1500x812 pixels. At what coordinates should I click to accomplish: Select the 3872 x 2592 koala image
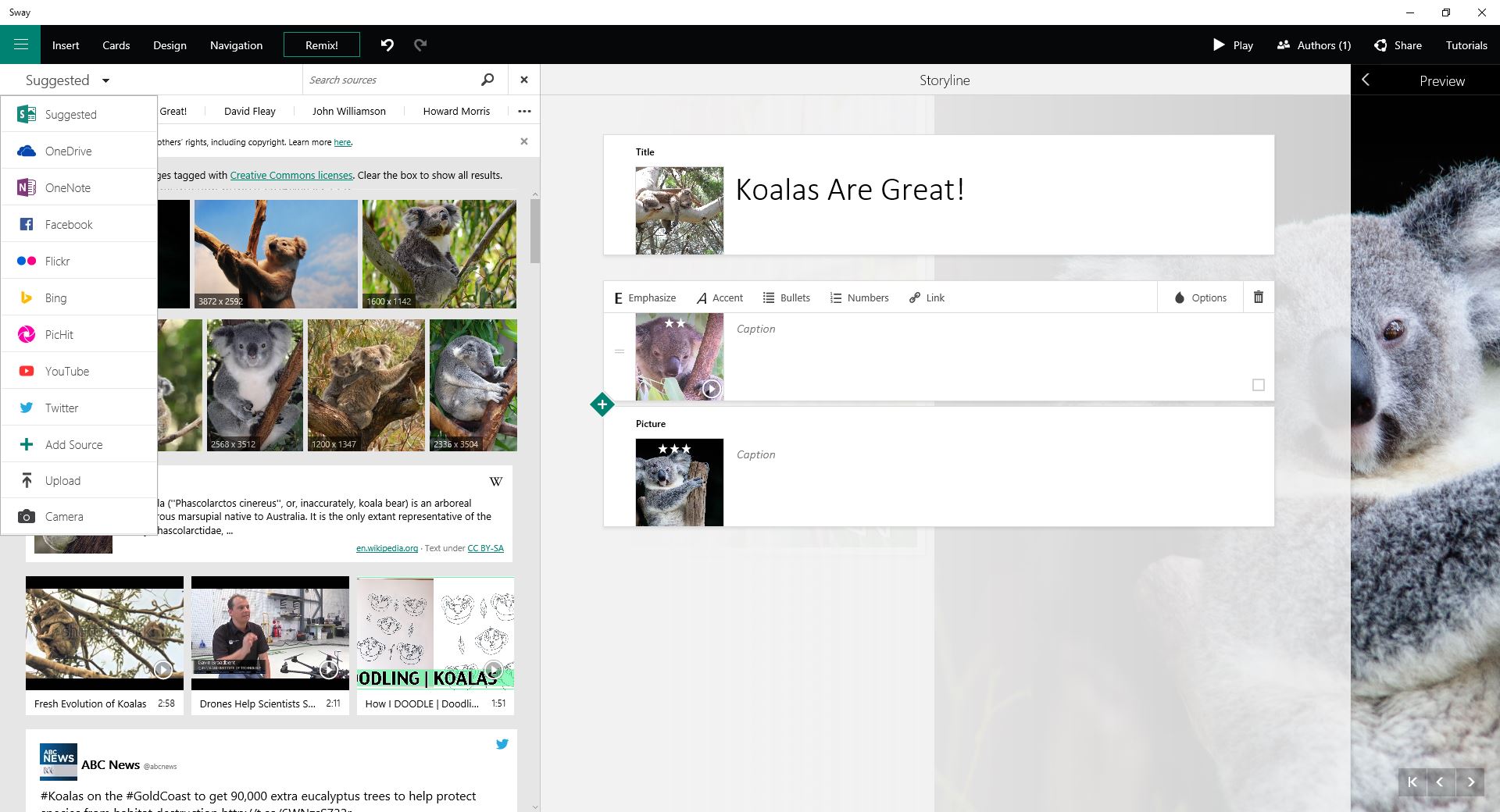[276, 254]
